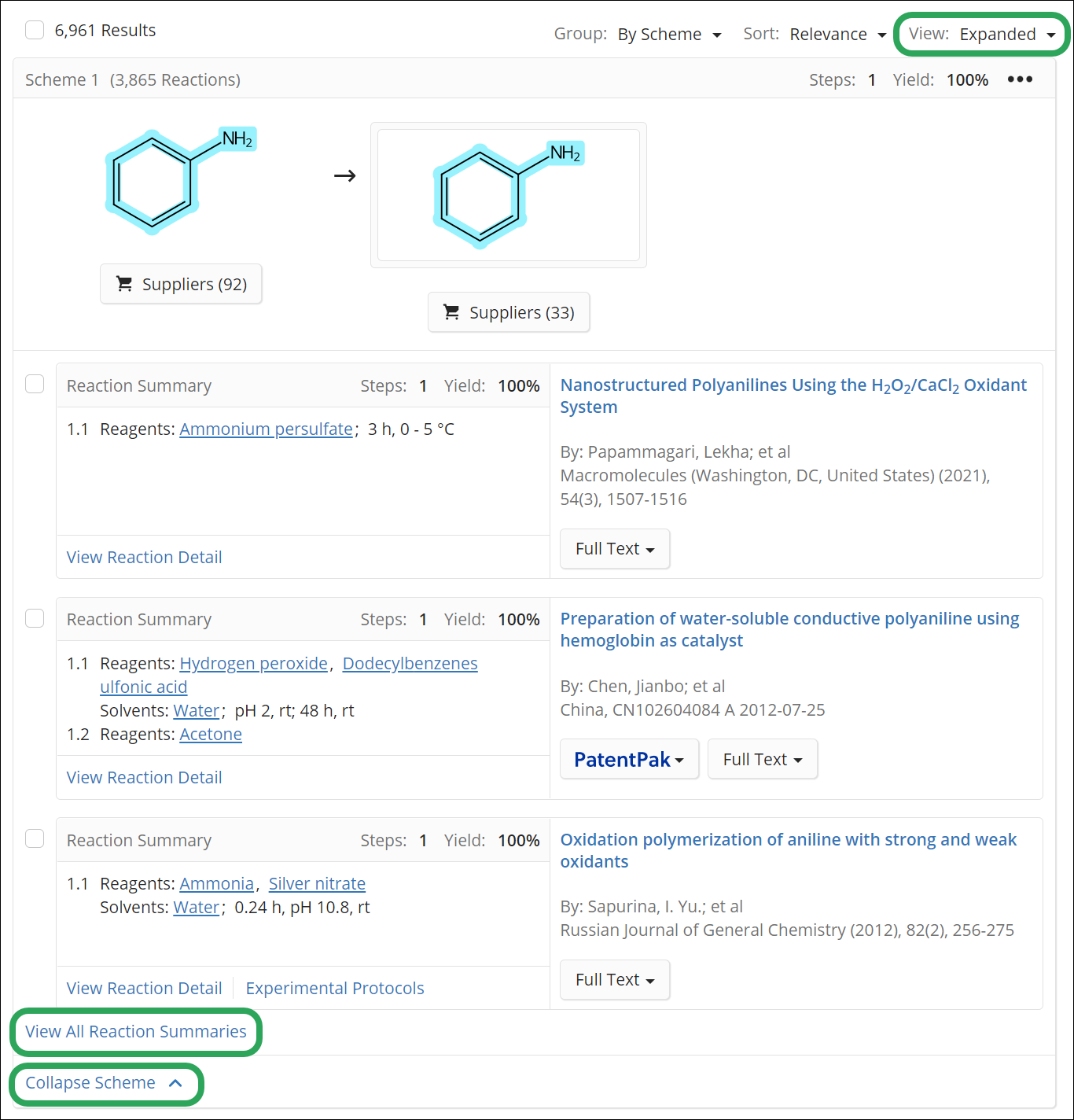Open Suppliers (92) for the reactant
Screen dimensions: 1074x1120
pyautogui.click(x=181, y=284)
